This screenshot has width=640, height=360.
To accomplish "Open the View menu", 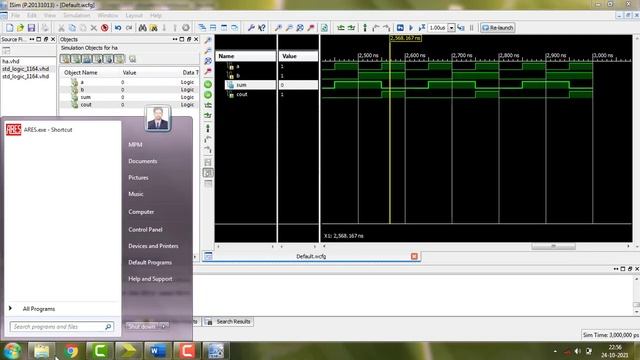I will click(50, 16).
